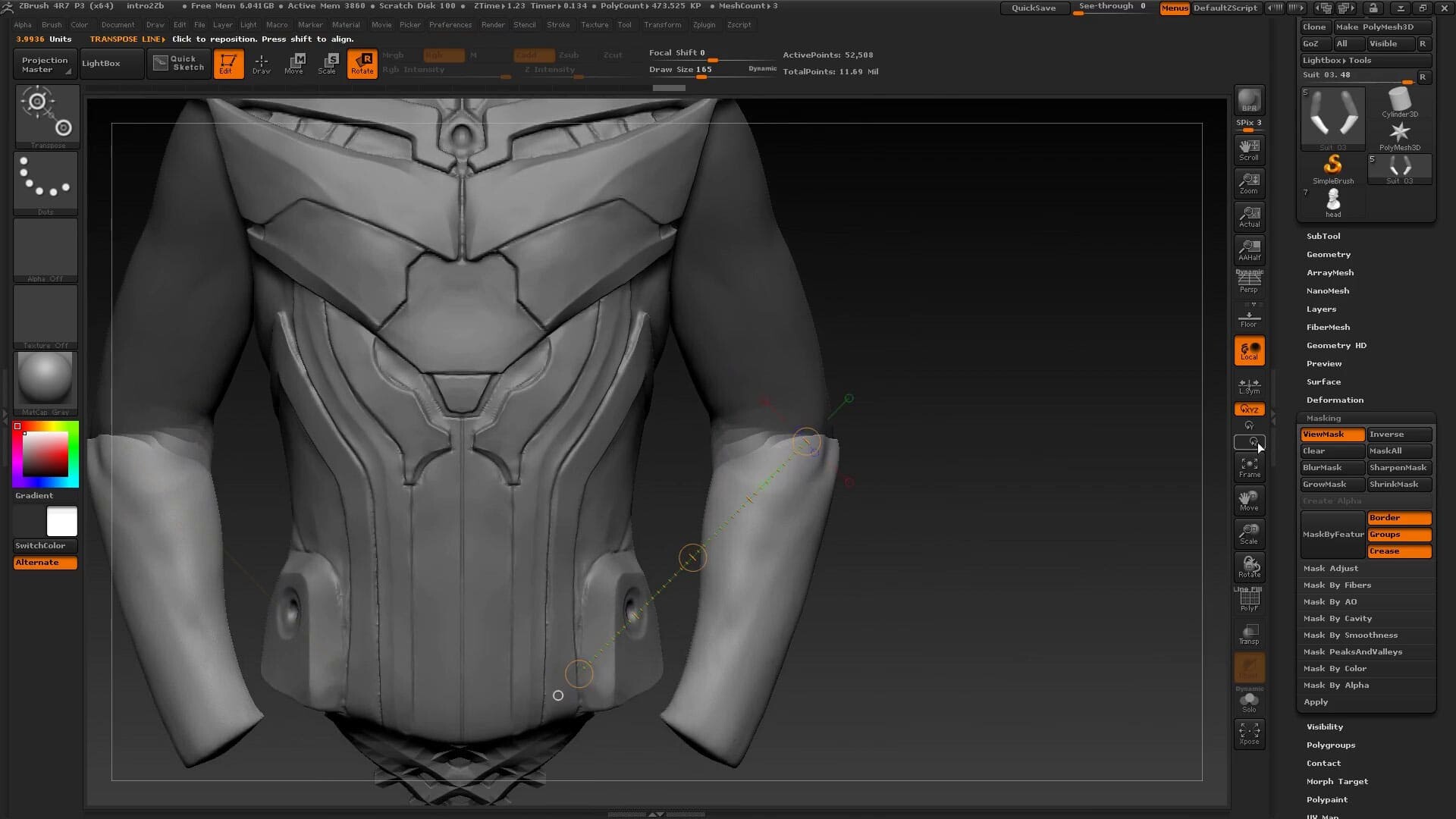
Task: Expand the Polygroups section
Action: (x=1331, y=745)
